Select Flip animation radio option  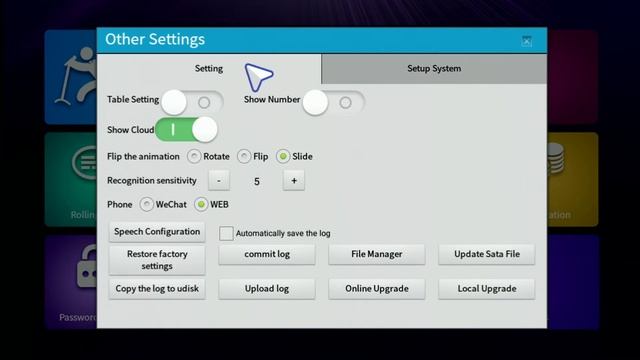click(244, 156)
